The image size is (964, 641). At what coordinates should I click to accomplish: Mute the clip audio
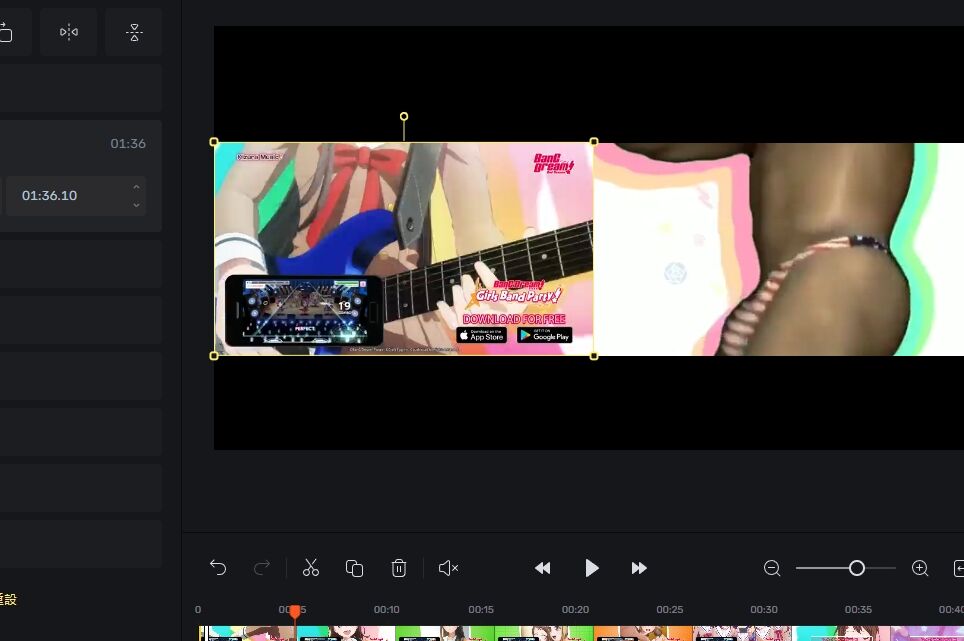tap(448, 568)
